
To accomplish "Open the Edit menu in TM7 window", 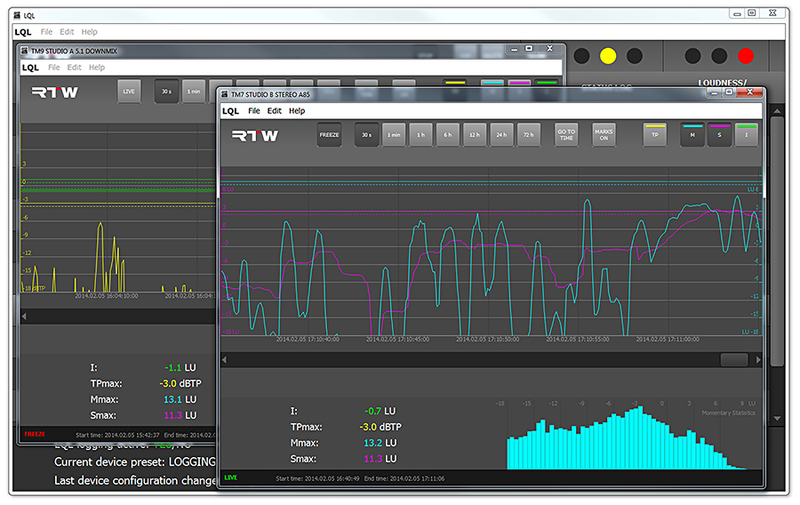I will pos(274,111).
